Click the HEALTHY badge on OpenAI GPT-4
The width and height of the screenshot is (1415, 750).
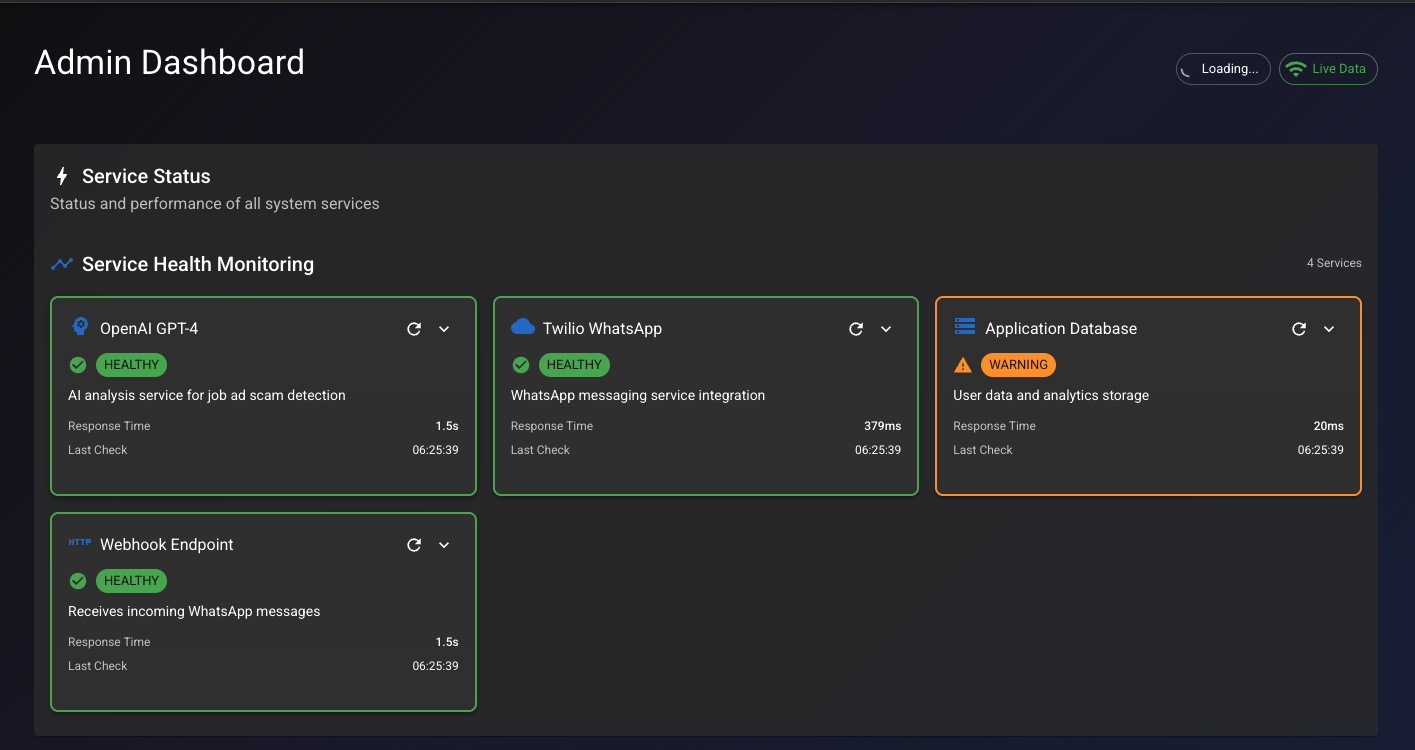click(x=131, y=365)
